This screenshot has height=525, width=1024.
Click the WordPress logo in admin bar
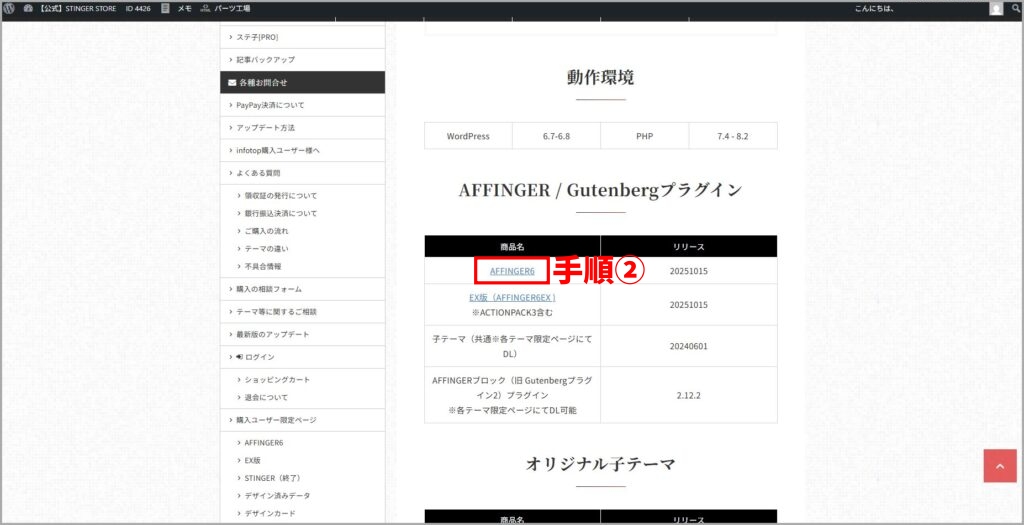(x=9, y=8)
